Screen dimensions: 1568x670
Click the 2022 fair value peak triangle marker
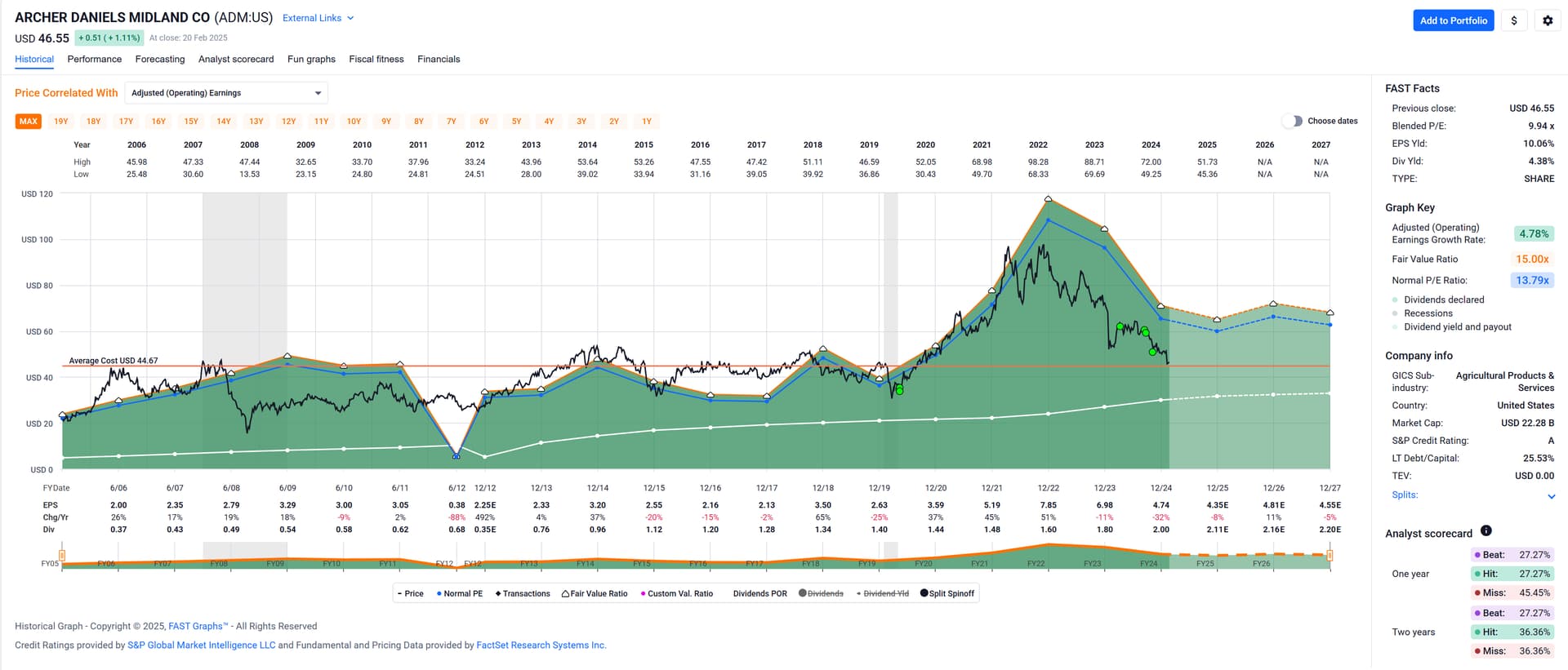1048,199
